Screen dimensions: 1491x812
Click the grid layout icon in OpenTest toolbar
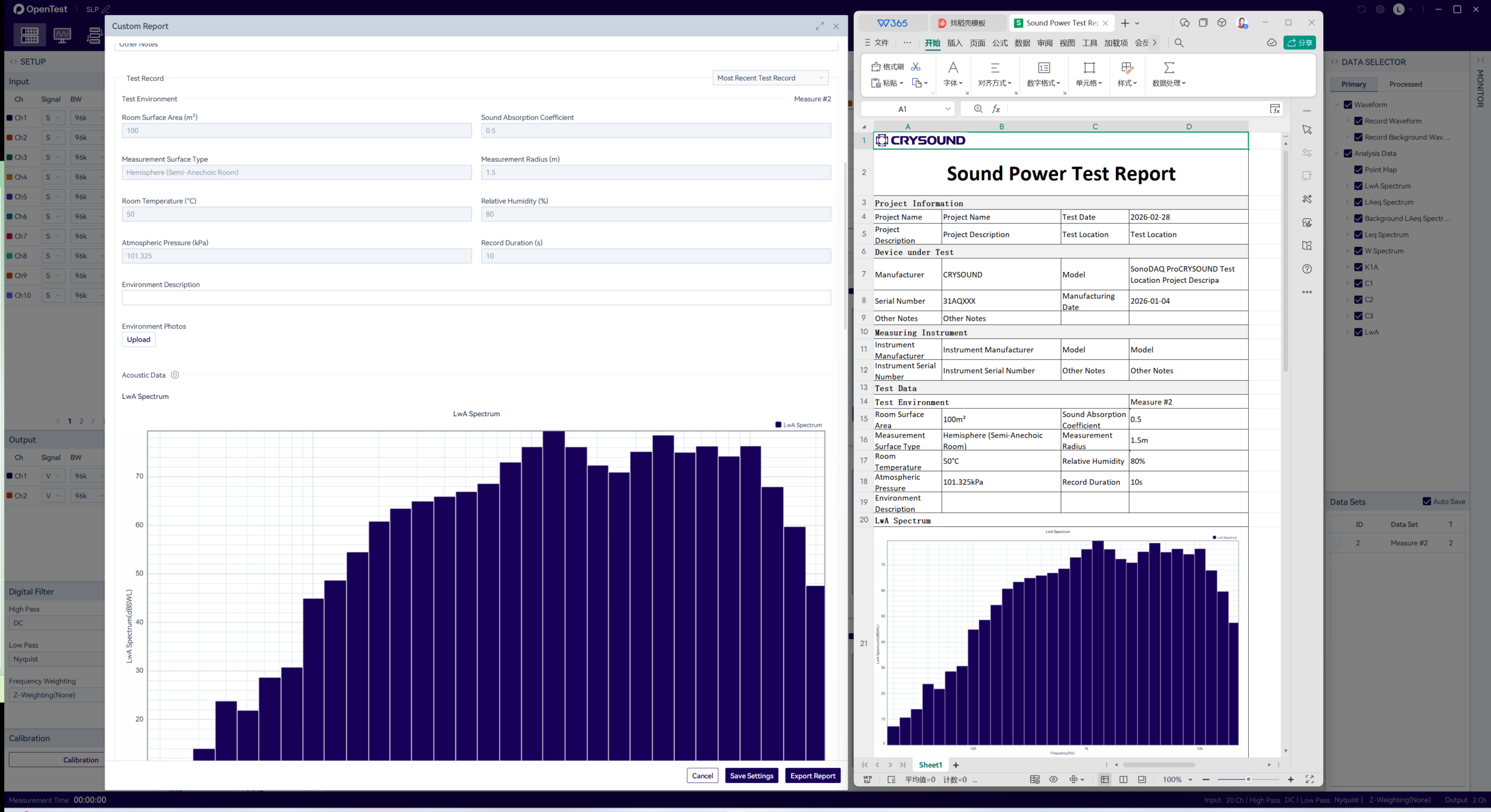tap(30, 35)
